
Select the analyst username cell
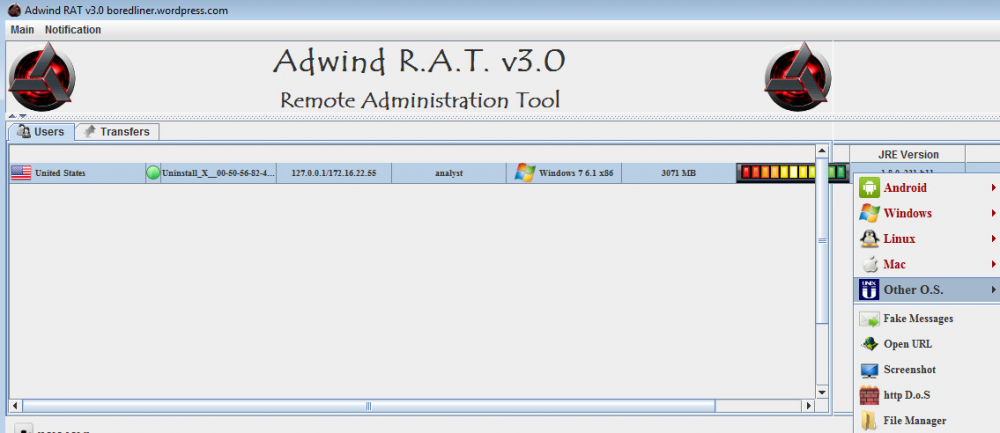click(x=449, y=173)
